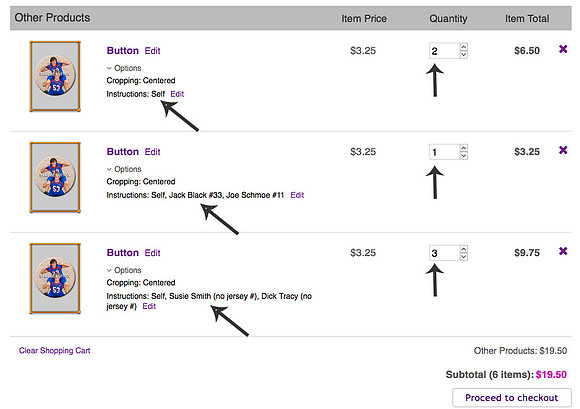580x409 pixels.
Task: Click the Subtotal amount $19.50
Action: point(551,375)
